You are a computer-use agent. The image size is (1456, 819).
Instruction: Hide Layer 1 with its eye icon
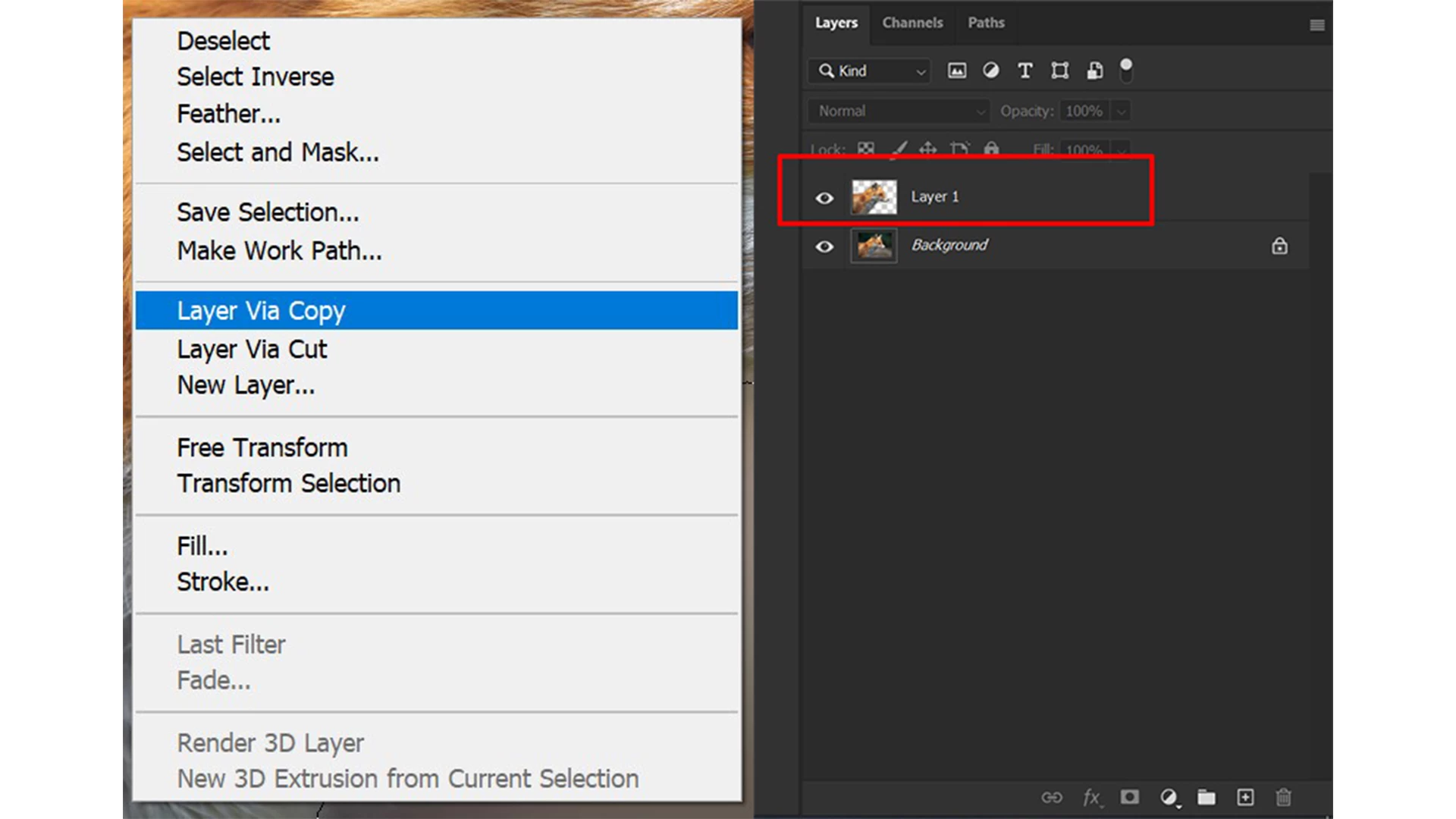[x=824, y=198]
